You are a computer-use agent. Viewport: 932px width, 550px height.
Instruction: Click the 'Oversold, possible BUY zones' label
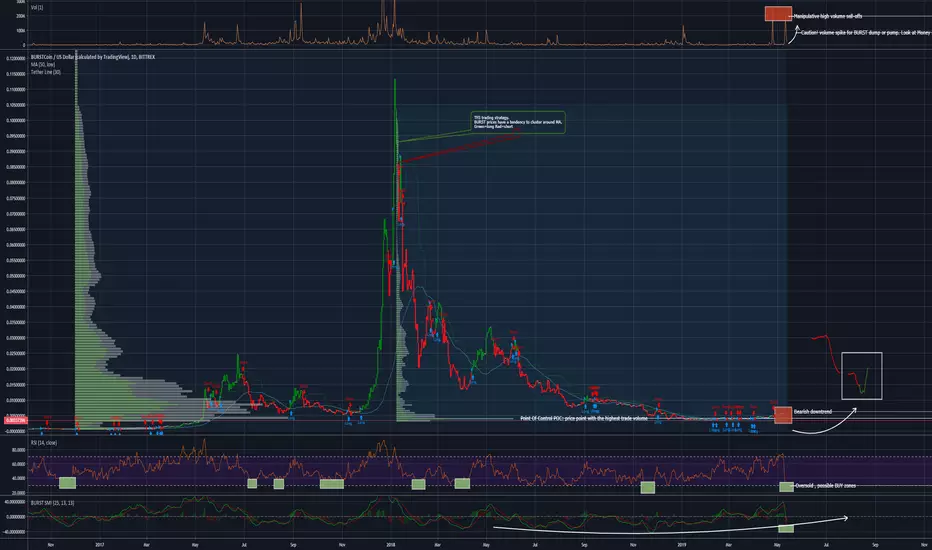[x=826, y=486]
